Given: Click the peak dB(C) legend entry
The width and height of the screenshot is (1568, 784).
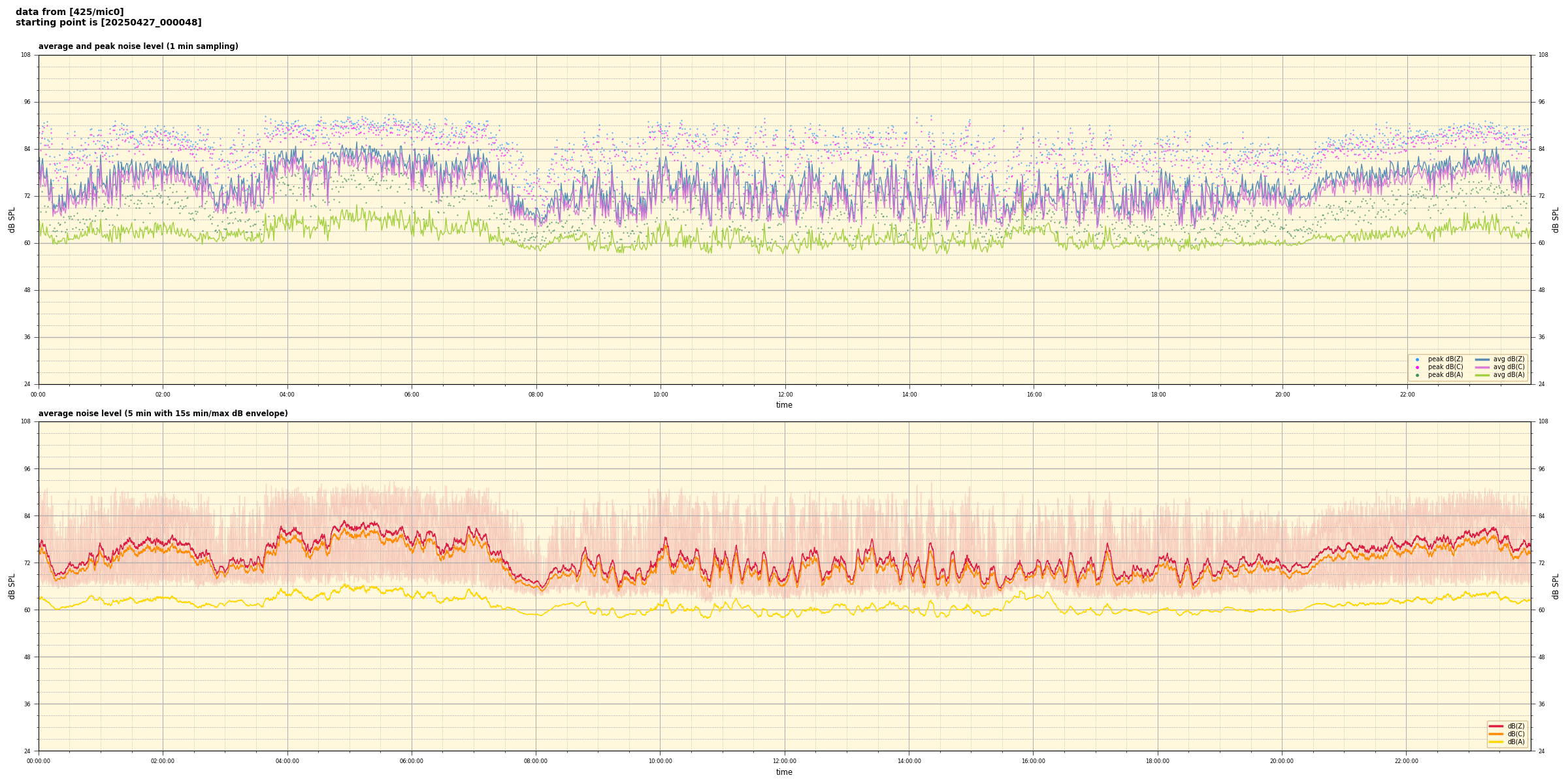Looking at the screenshot, I should [1445, 367].
